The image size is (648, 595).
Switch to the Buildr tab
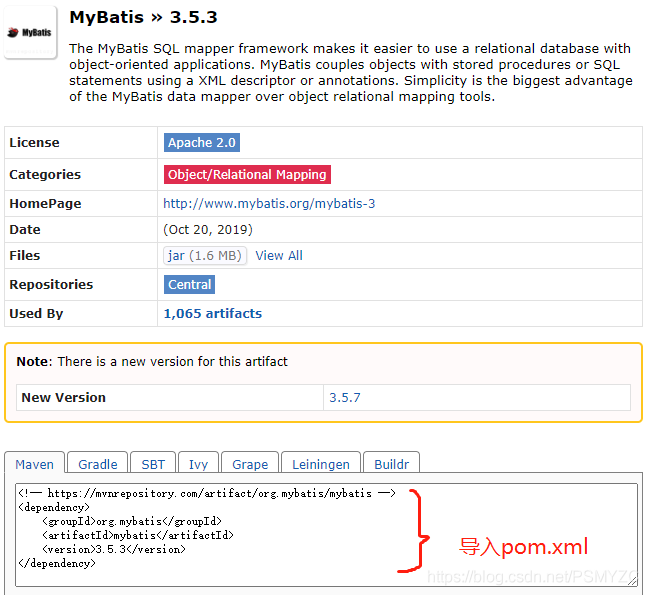(391, 464)
